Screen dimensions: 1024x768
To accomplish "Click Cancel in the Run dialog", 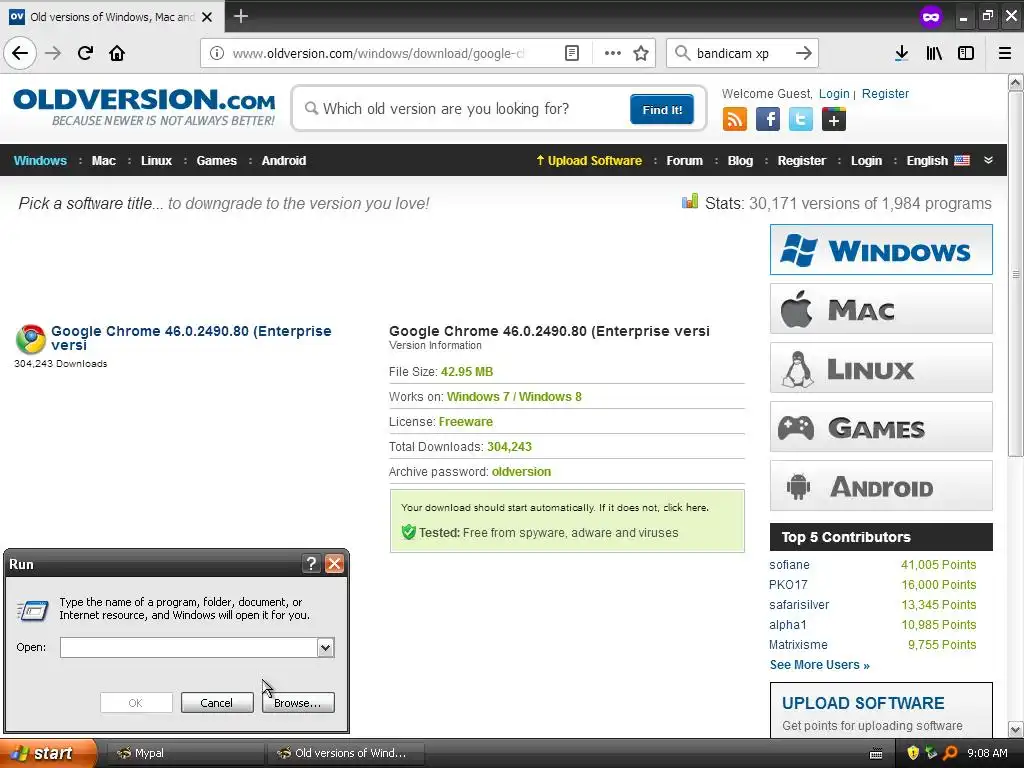I will tap(217, 703).
